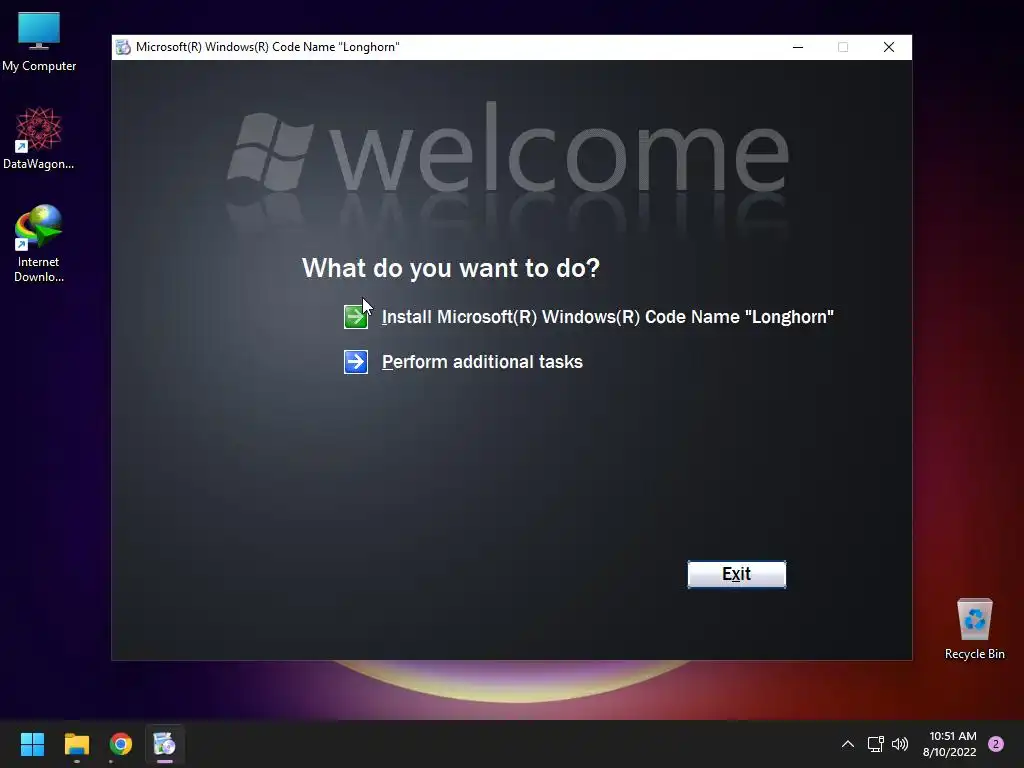Click the blue Perform additional tasks arrow icon

pyautogui.click(x=356, y=362)
